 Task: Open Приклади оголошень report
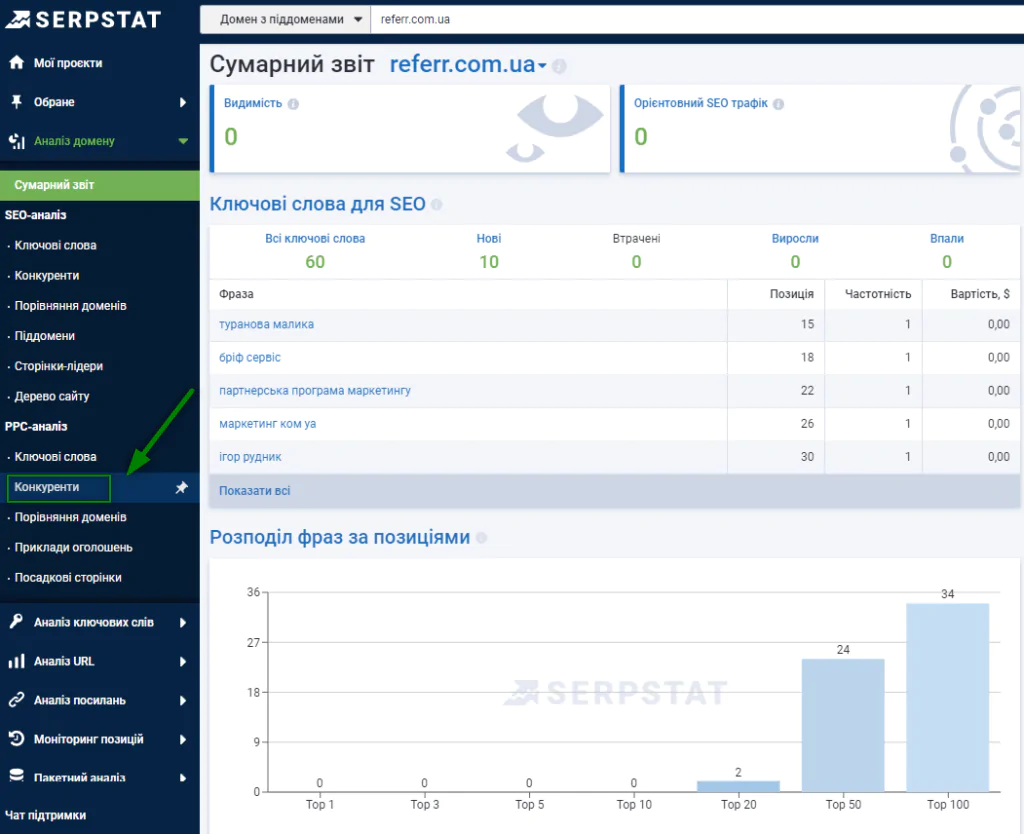[73, 547]
